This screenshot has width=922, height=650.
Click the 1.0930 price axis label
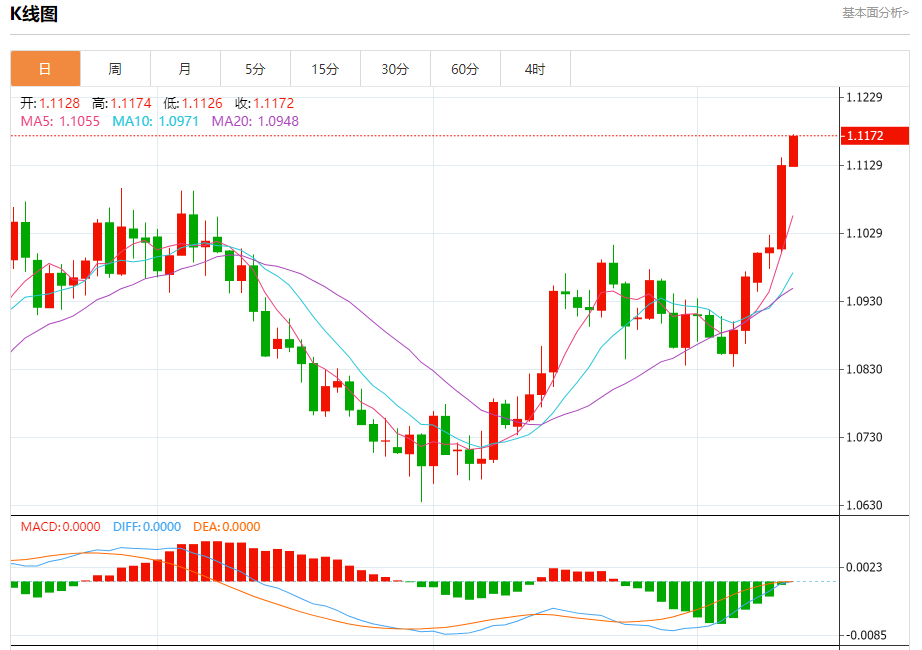pos(864,301)
